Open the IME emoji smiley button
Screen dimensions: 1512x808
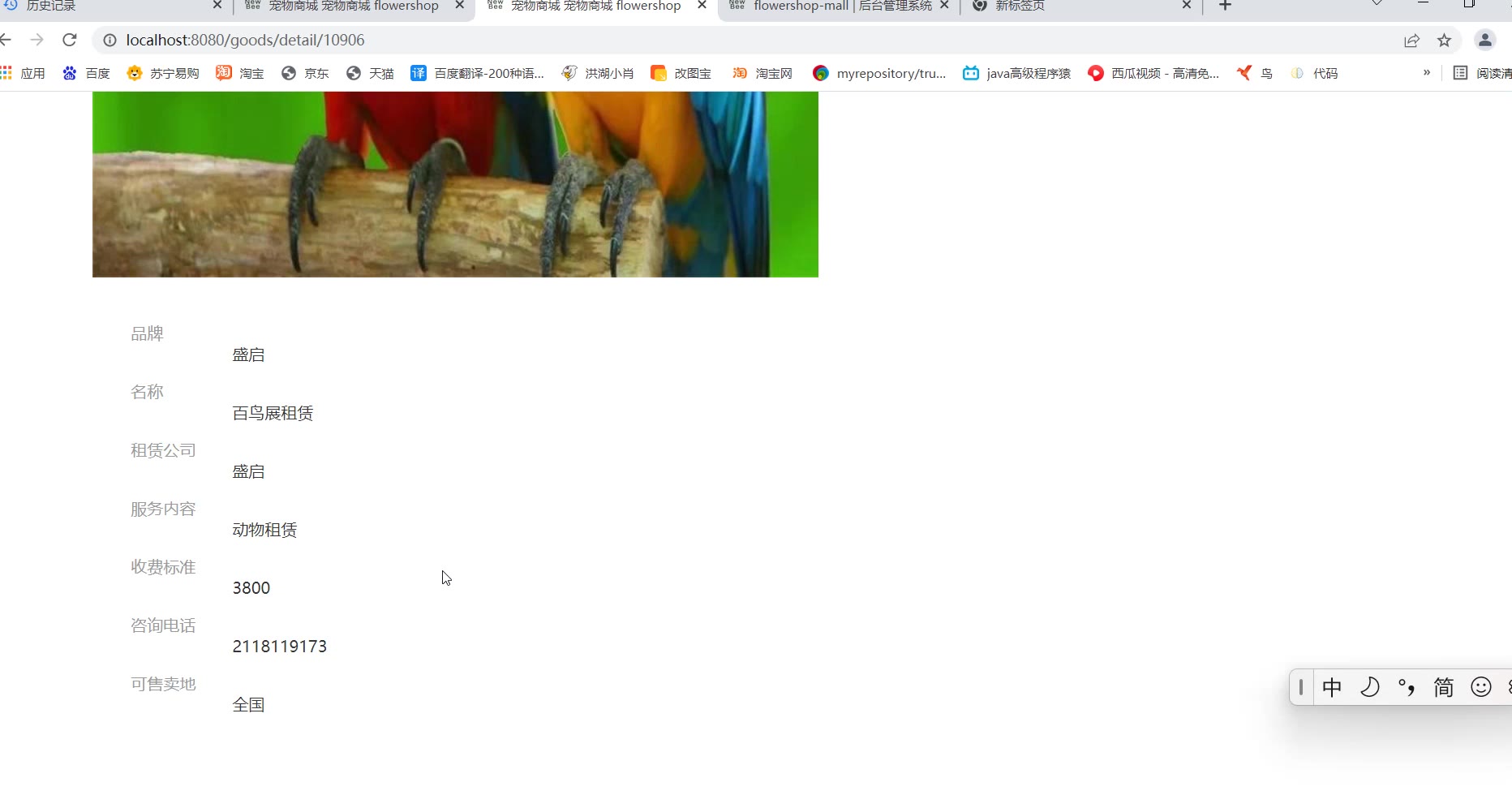click(1481, 688)
